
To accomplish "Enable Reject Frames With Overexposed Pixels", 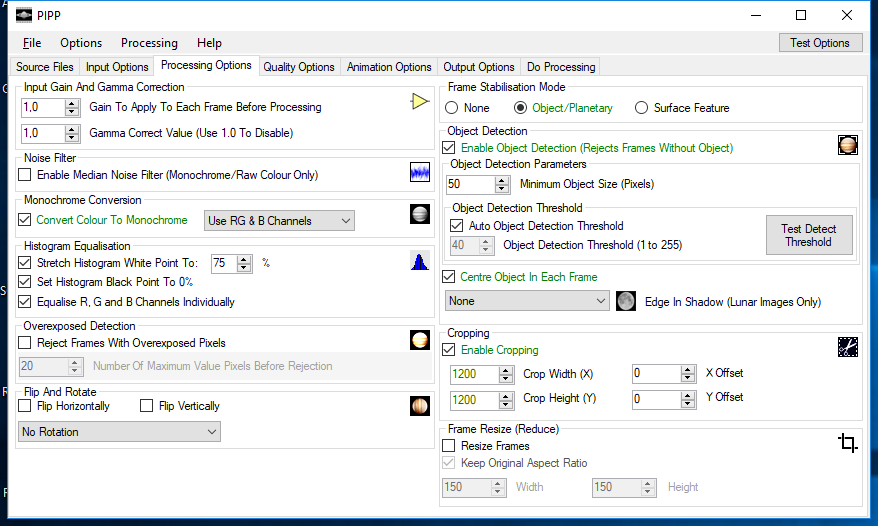I will pyautogui.click(x=25, y=343).
